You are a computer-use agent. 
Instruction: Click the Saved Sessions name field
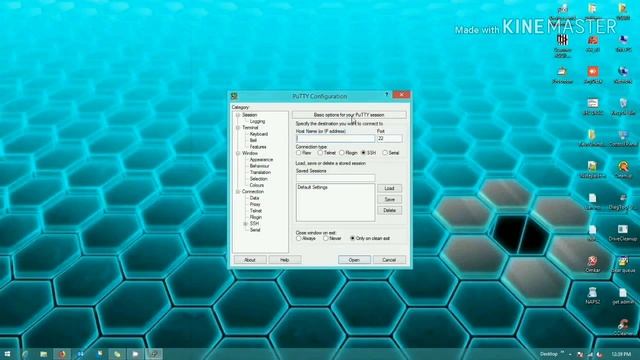click(336, 178)
